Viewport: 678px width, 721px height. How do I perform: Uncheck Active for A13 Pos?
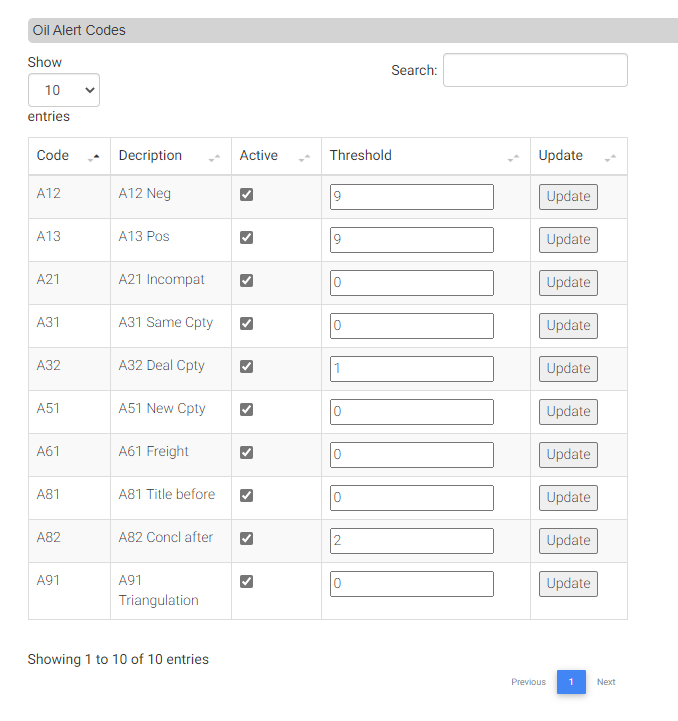tap(247, 237)
